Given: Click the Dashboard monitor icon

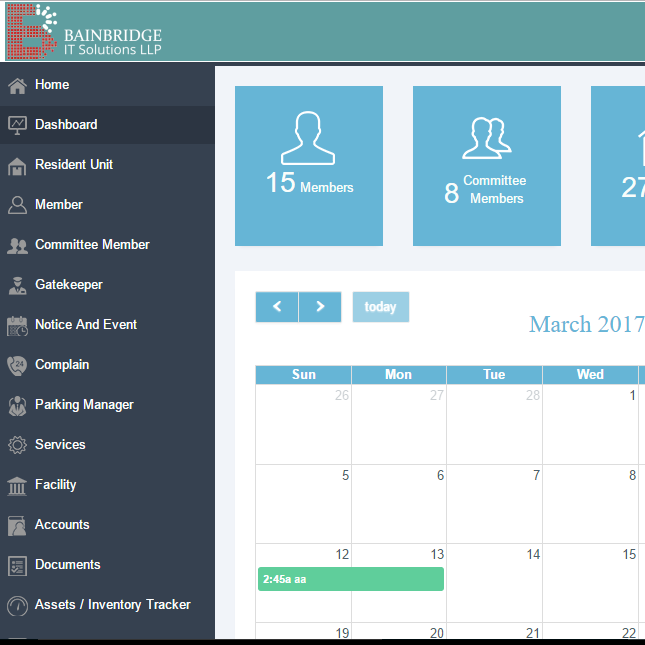Looking at the screenshot, I should click(17, 125).
